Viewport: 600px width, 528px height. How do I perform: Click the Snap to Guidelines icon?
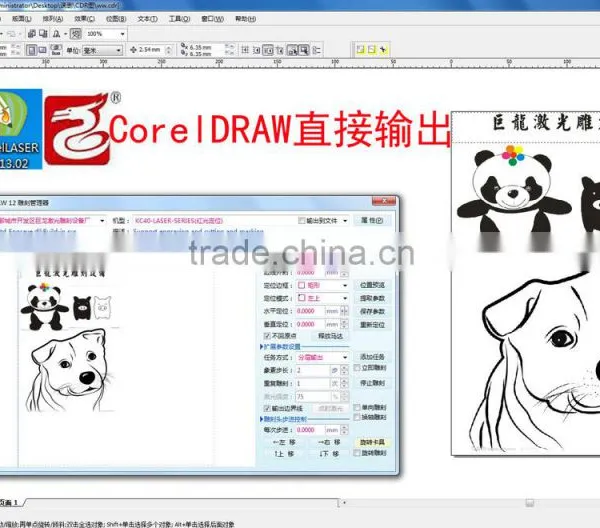pyautogui.click(x=256, y=50)
